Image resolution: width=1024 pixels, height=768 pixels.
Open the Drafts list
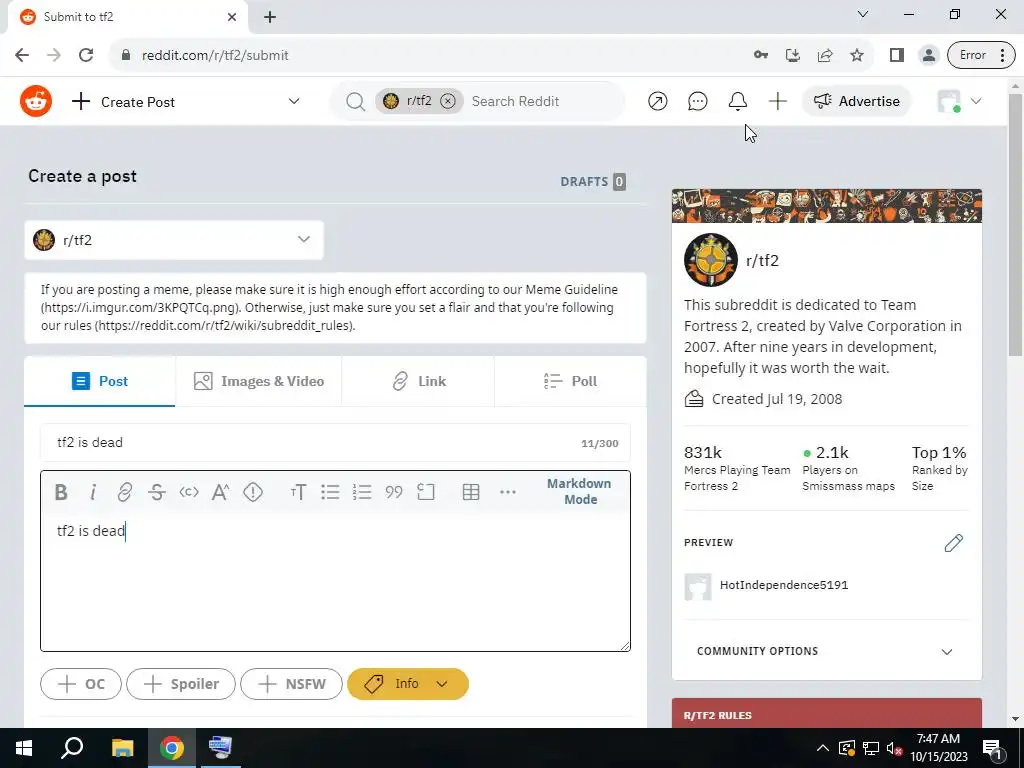(x=593, y=182)
